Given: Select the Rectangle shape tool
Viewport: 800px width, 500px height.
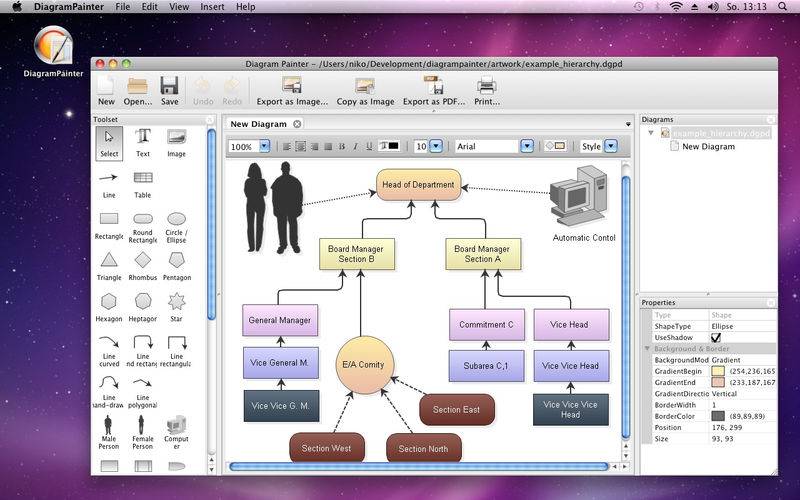Looking at the screenshot, I should pyautogui.click(x=109, y=226).
